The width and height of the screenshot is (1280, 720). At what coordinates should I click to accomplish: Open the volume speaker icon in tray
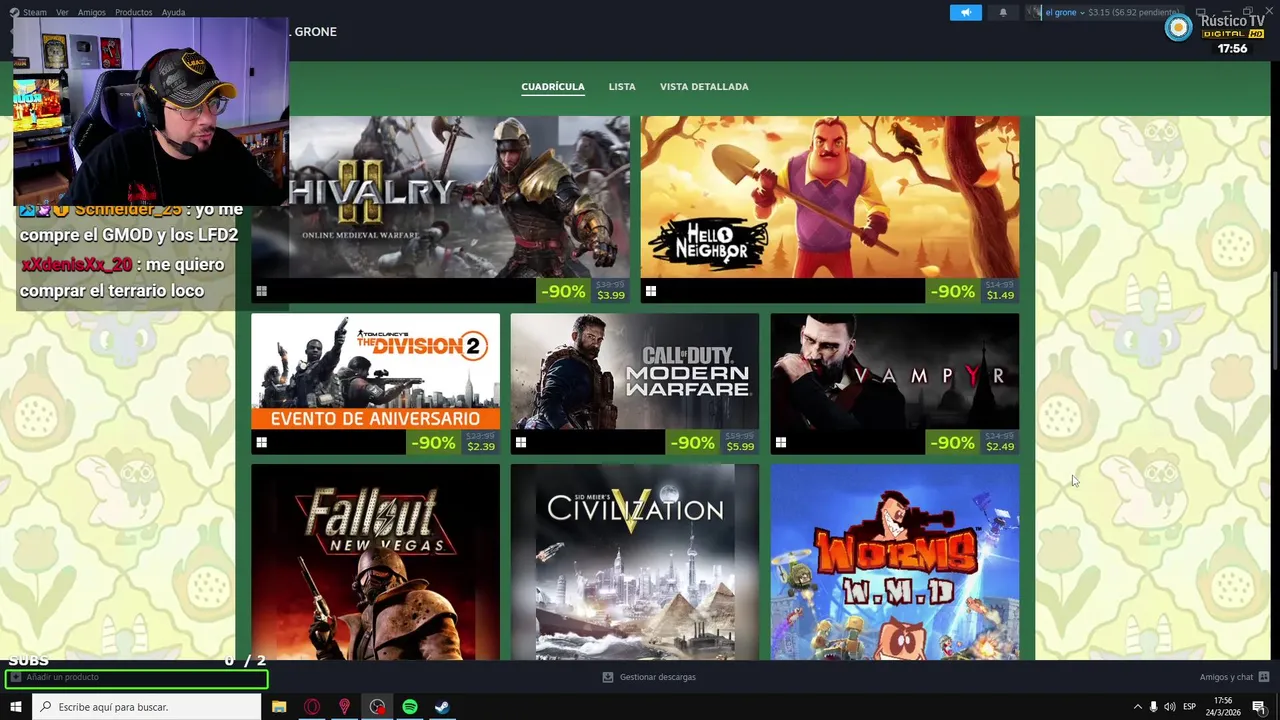[1170, 707]
